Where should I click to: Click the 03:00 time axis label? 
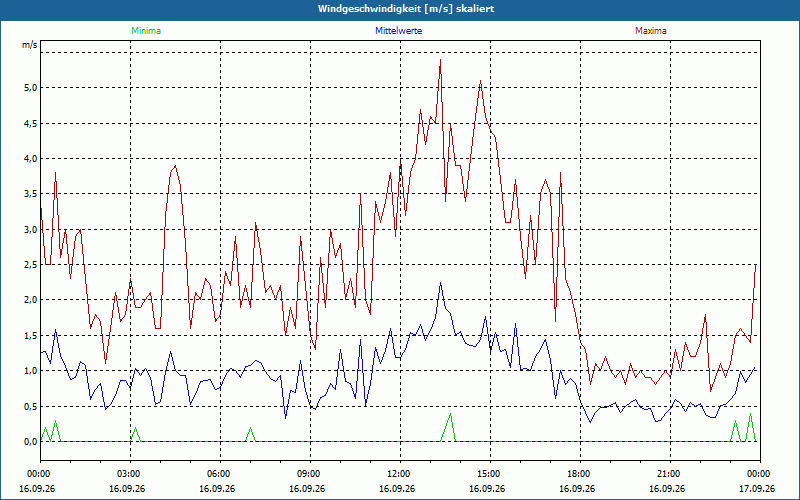(x=130, y=474)
